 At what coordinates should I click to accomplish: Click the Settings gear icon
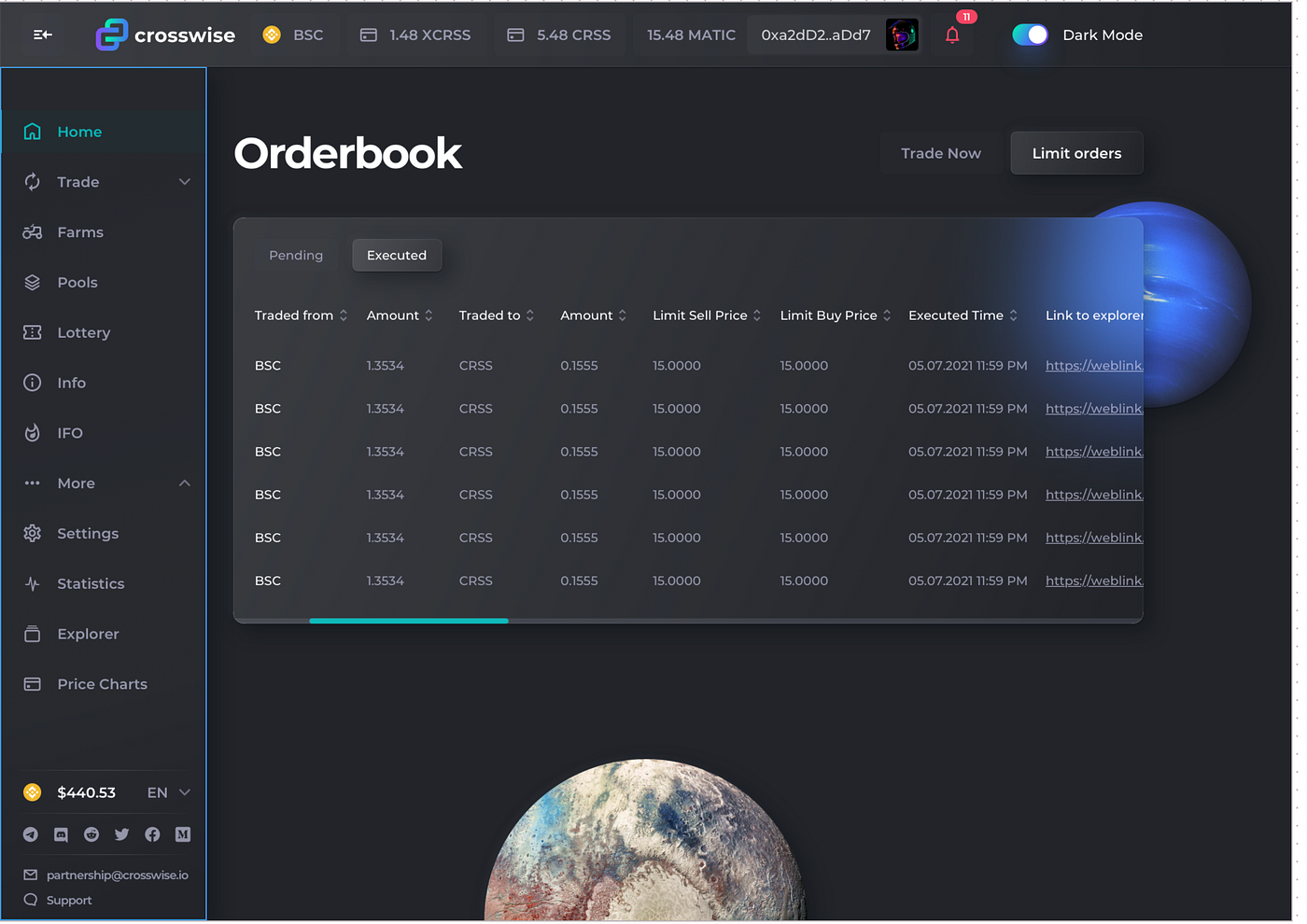click(33, 533)
